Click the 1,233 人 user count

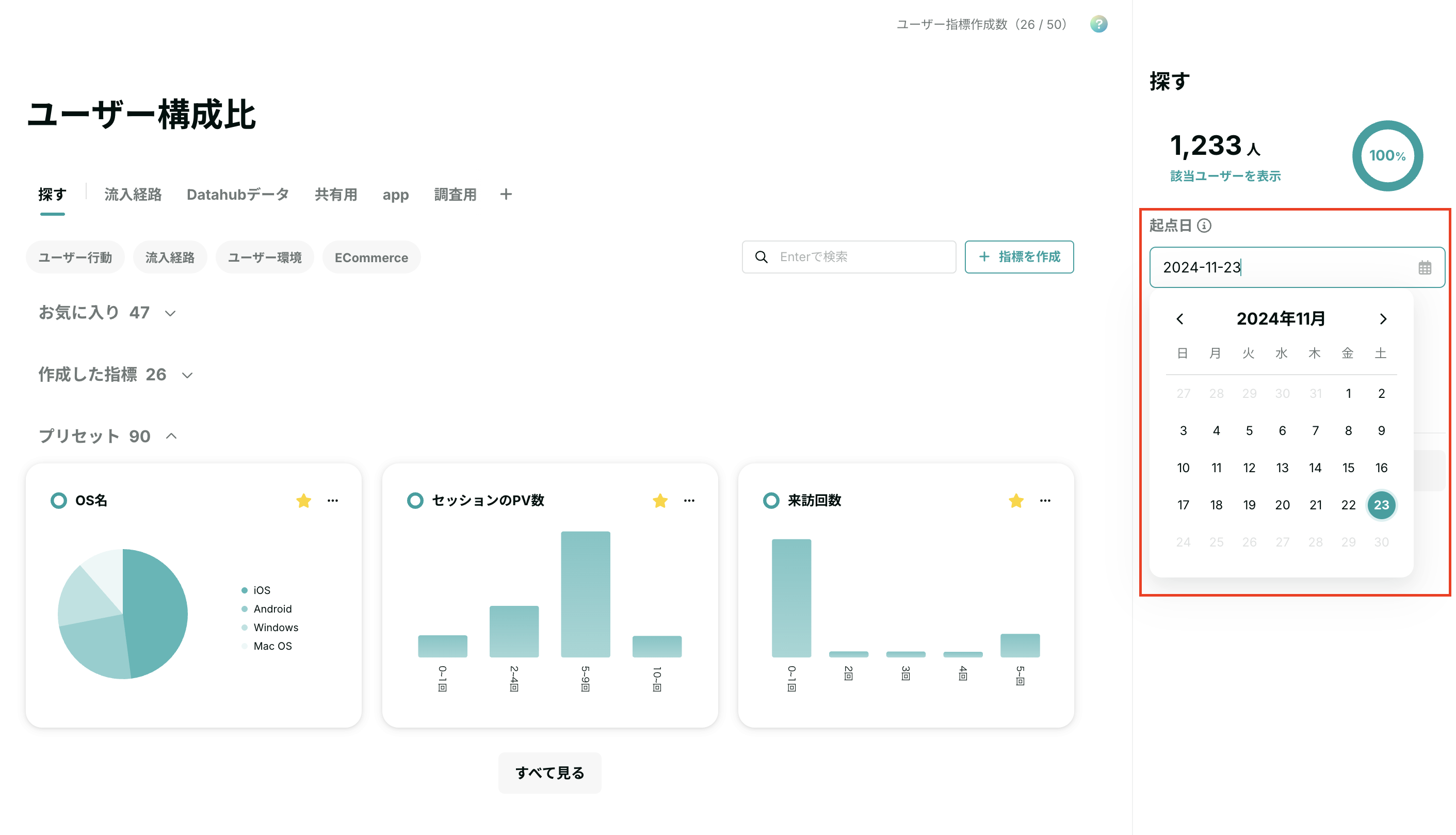pos(1215,146)
